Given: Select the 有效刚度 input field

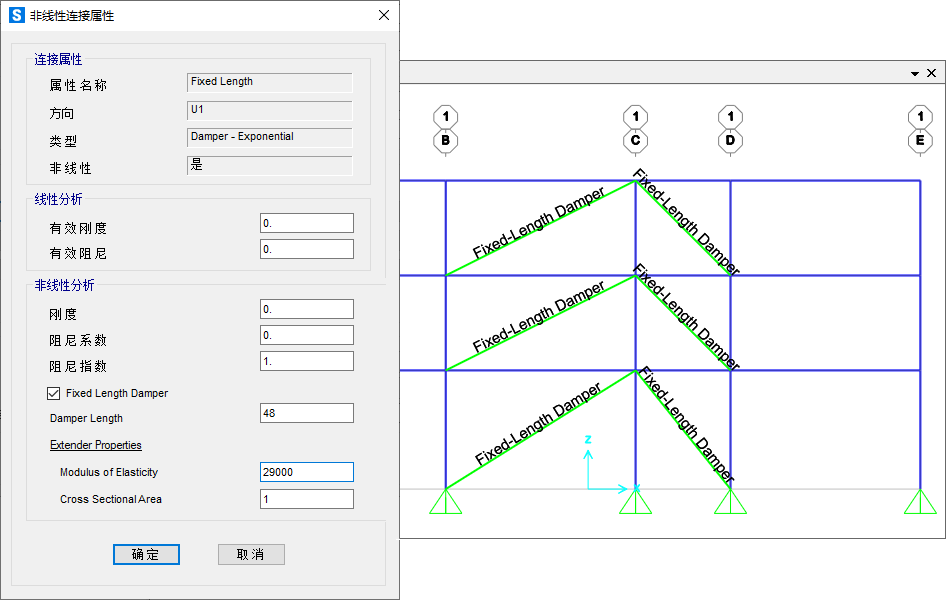Looking at the screenshot, I should tap(306, 223).
